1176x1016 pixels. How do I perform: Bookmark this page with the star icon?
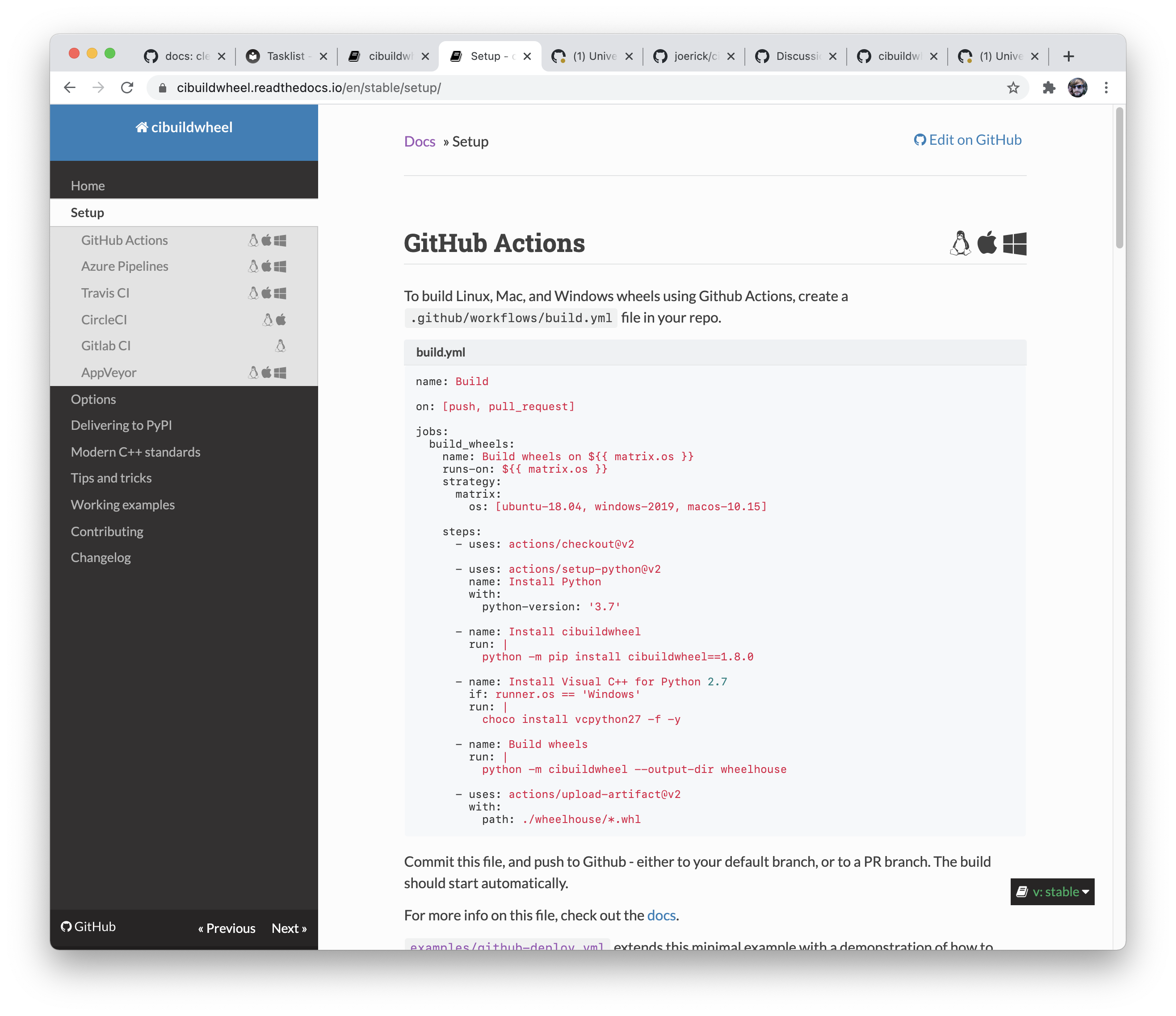pyautogui.click(x=1013, y=88)
